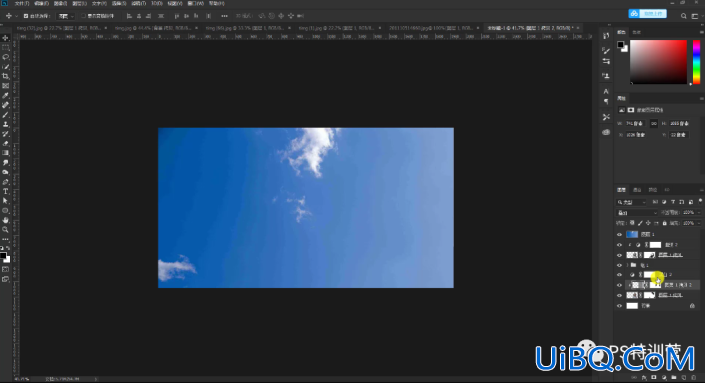Select the Pen tool
This screenshot has height=383, width=705.
(x=5, y=182)
